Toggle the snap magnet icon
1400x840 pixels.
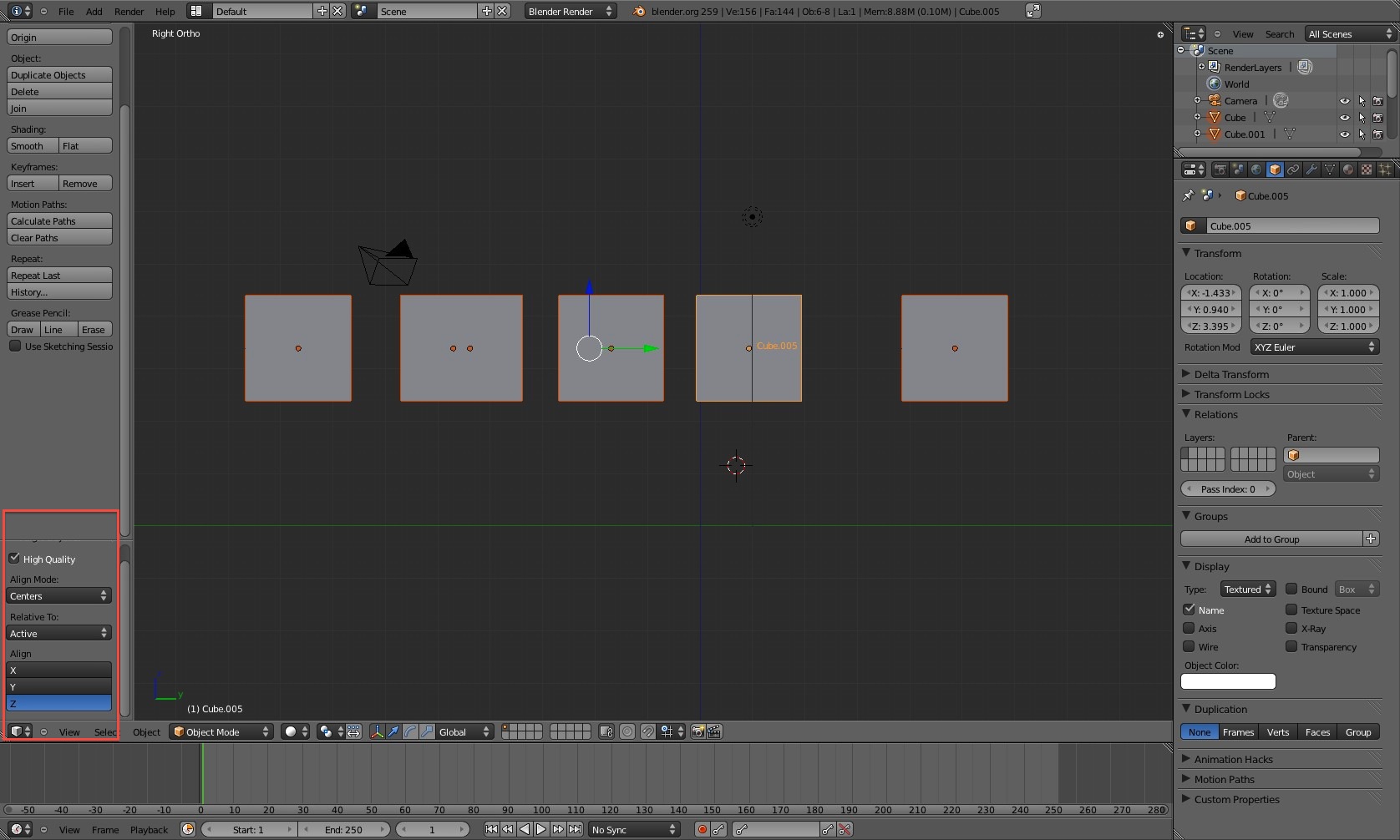pos(648,731)
